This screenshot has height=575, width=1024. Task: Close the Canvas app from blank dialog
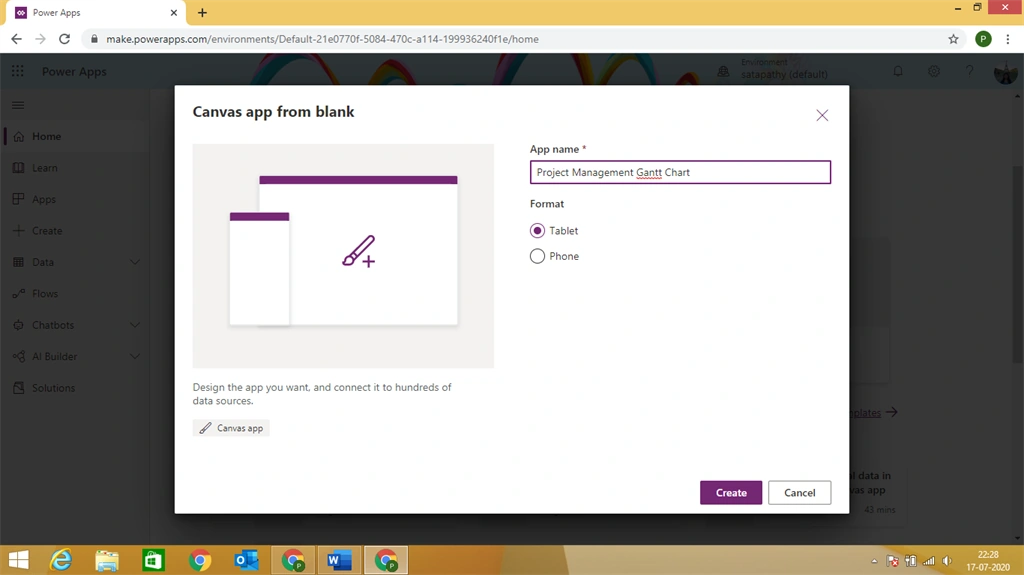(x=822, y=116)
